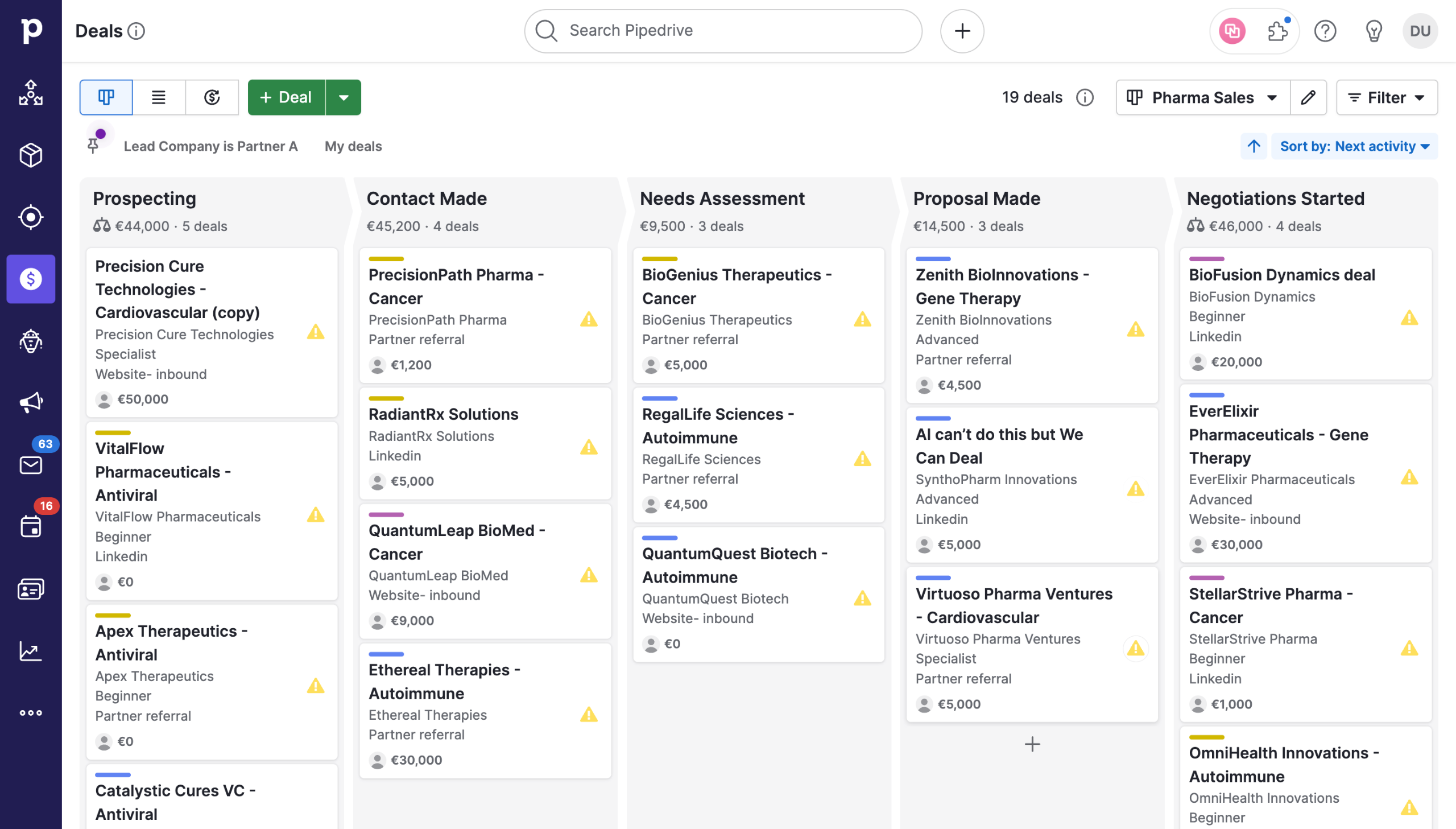
Task: Open the Campaigns megaphone sidebar icon
Action: (x=31, y=402)
